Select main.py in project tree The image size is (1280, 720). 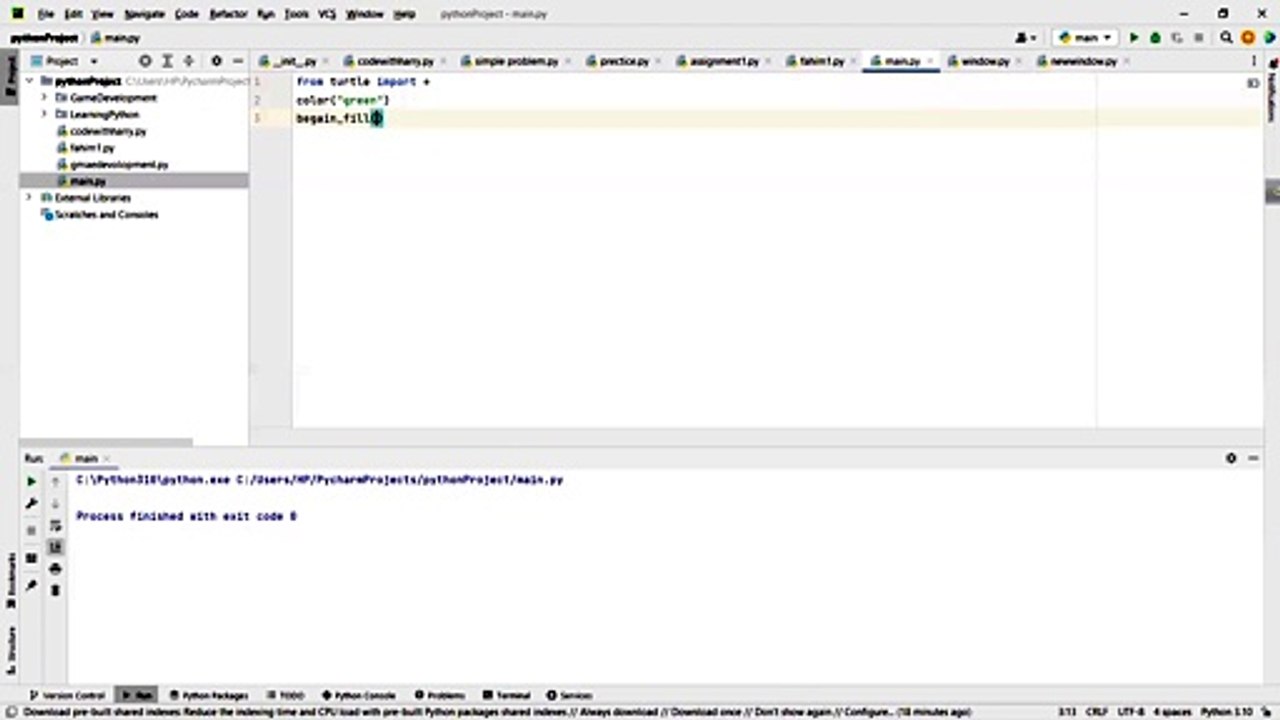pos(88,181)
